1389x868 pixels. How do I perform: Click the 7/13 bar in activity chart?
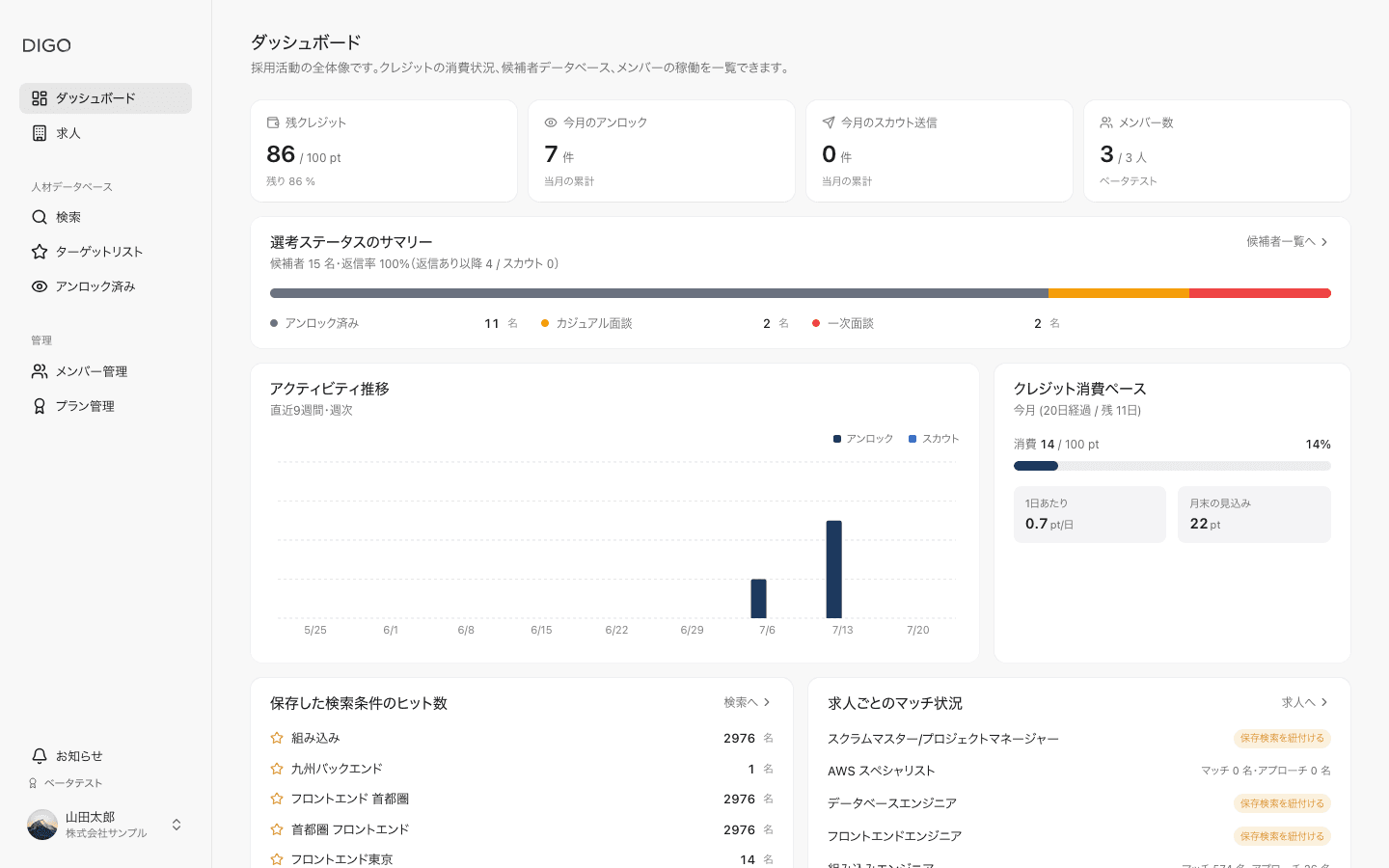coord(834,569)
